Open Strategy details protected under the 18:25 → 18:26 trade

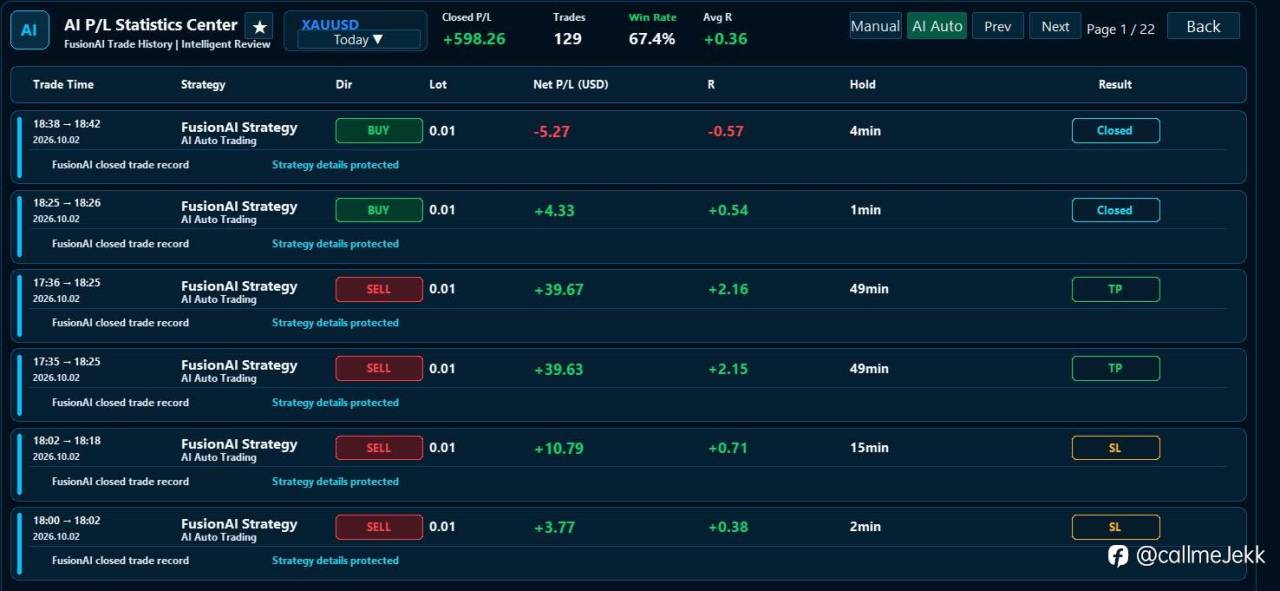click(335, 244)
